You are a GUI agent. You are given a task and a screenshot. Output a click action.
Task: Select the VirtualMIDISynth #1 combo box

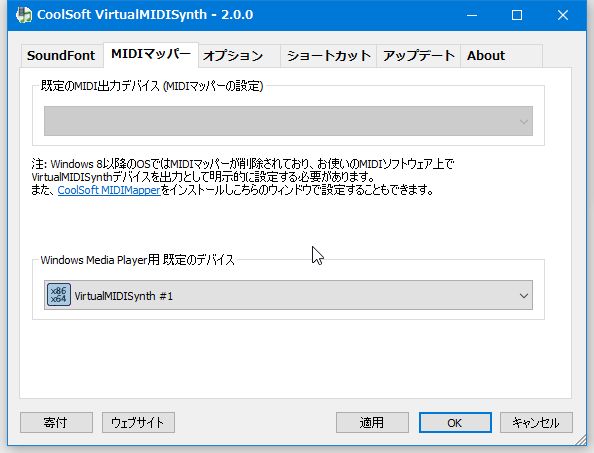[288, 295]
